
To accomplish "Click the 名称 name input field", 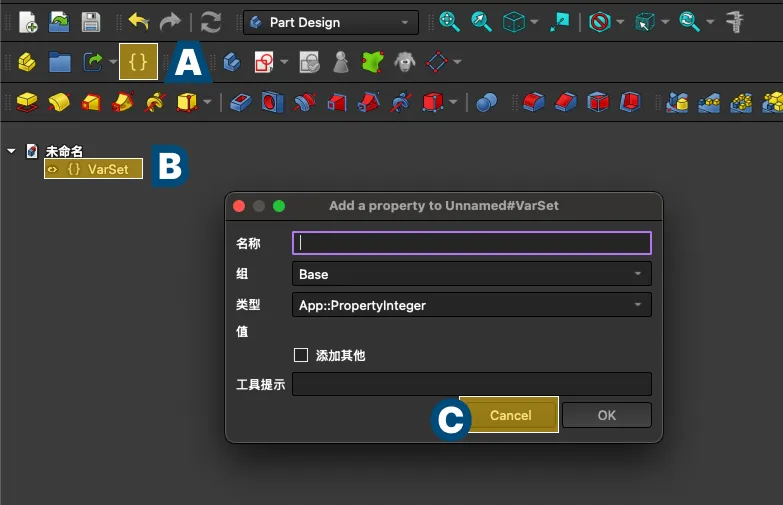I will pyautogui.click(x=471, y=242).
